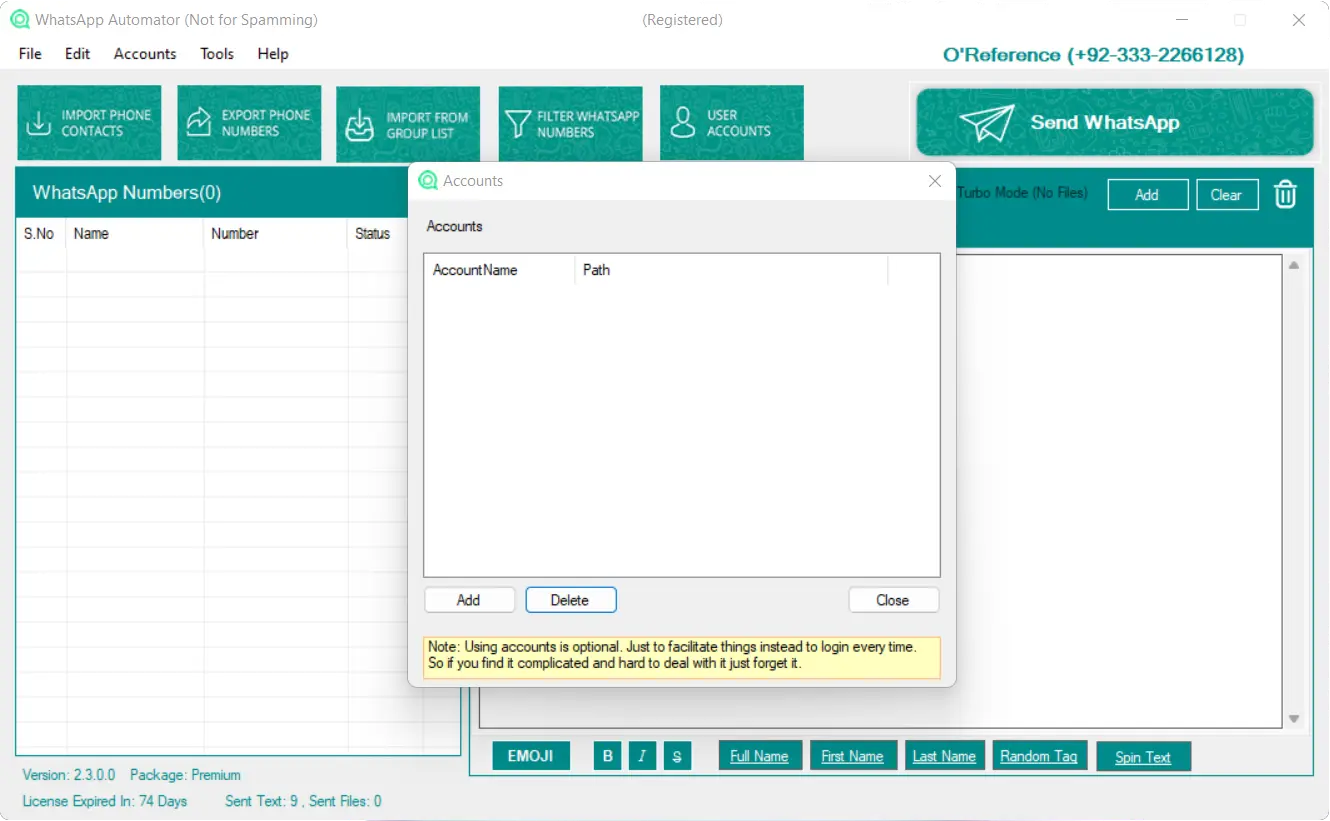Insert the First Name tag
Viewport: 1330px width, 821px height.
click(x=852, y=756)
